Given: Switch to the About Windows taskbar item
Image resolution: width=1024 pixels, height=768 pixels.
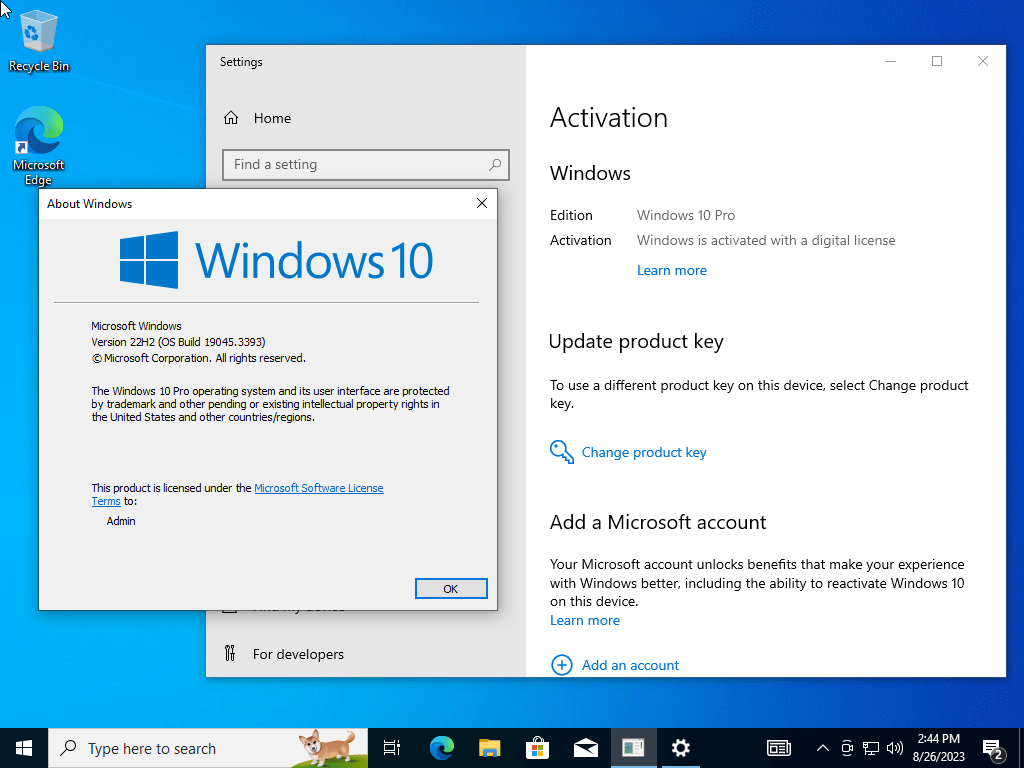Looking at the screenshot, I should pyautogui.click(x=633, y=748).
